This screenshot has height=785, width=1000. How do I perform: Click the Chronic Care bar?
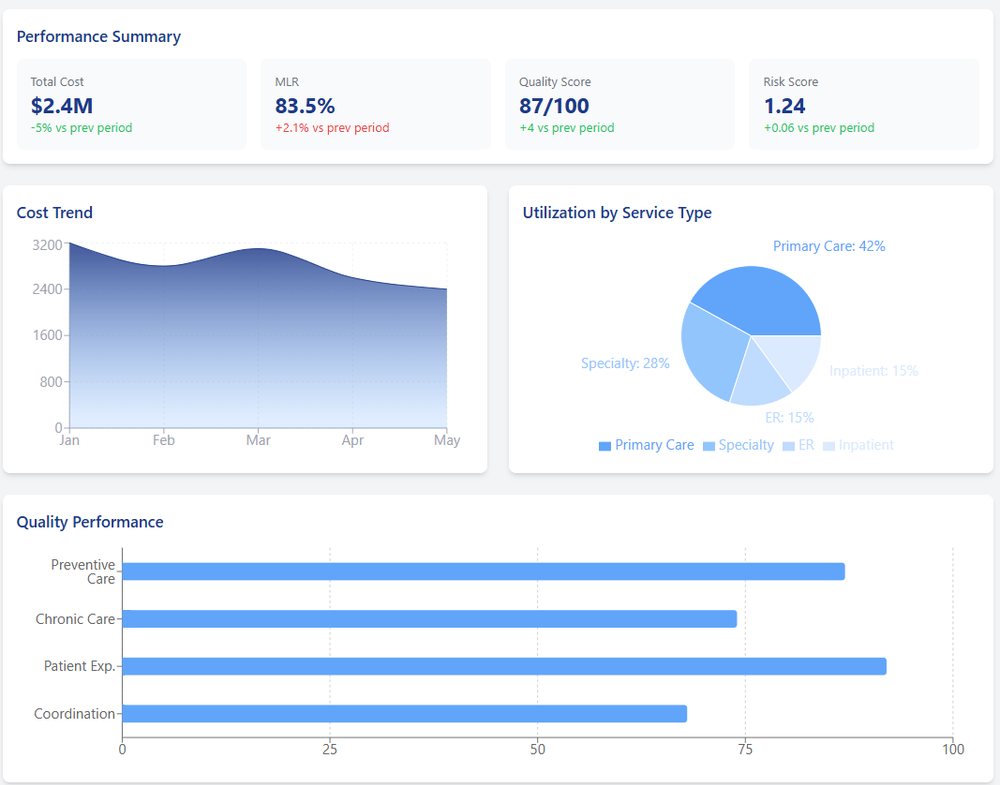point(429,619)
